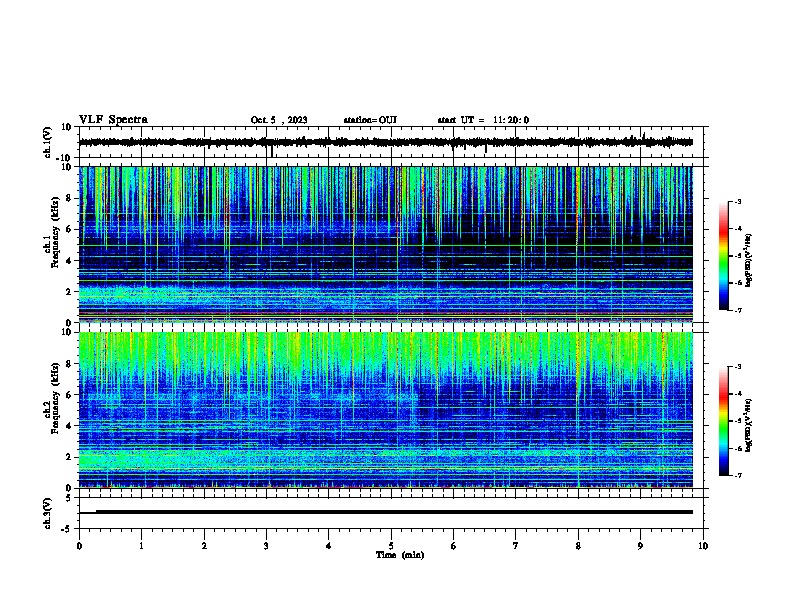Click the "ch.1(V)" waveform axis label

tap(48, 142)
